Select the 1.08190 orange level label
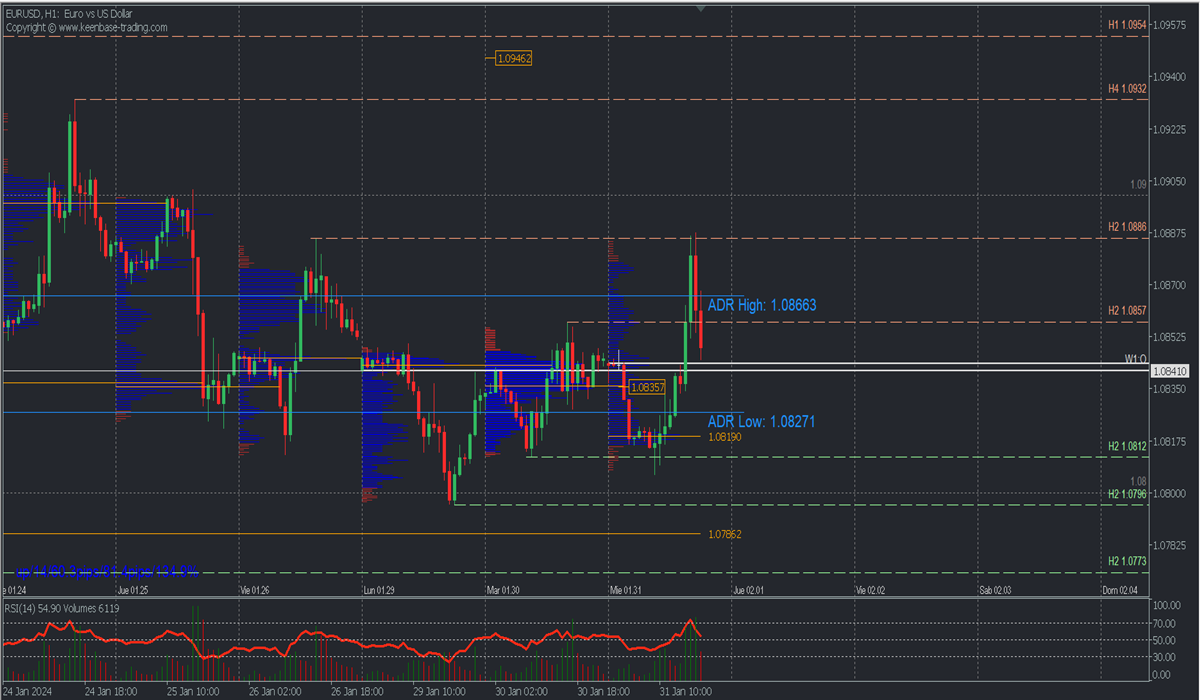This screenshot has height=700, width=1200. pos(724,437)
